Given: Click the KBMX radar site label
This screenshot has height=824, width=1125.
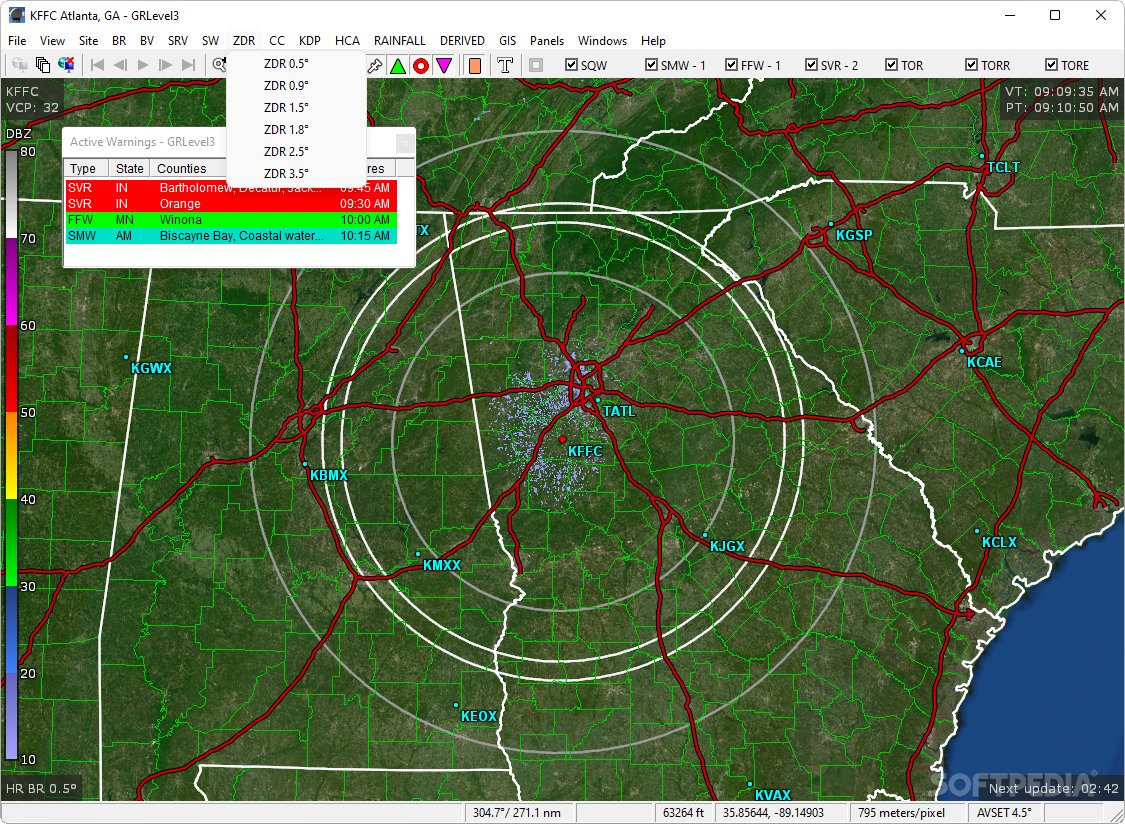Looking at the screenshot, I should coord(329,475).
